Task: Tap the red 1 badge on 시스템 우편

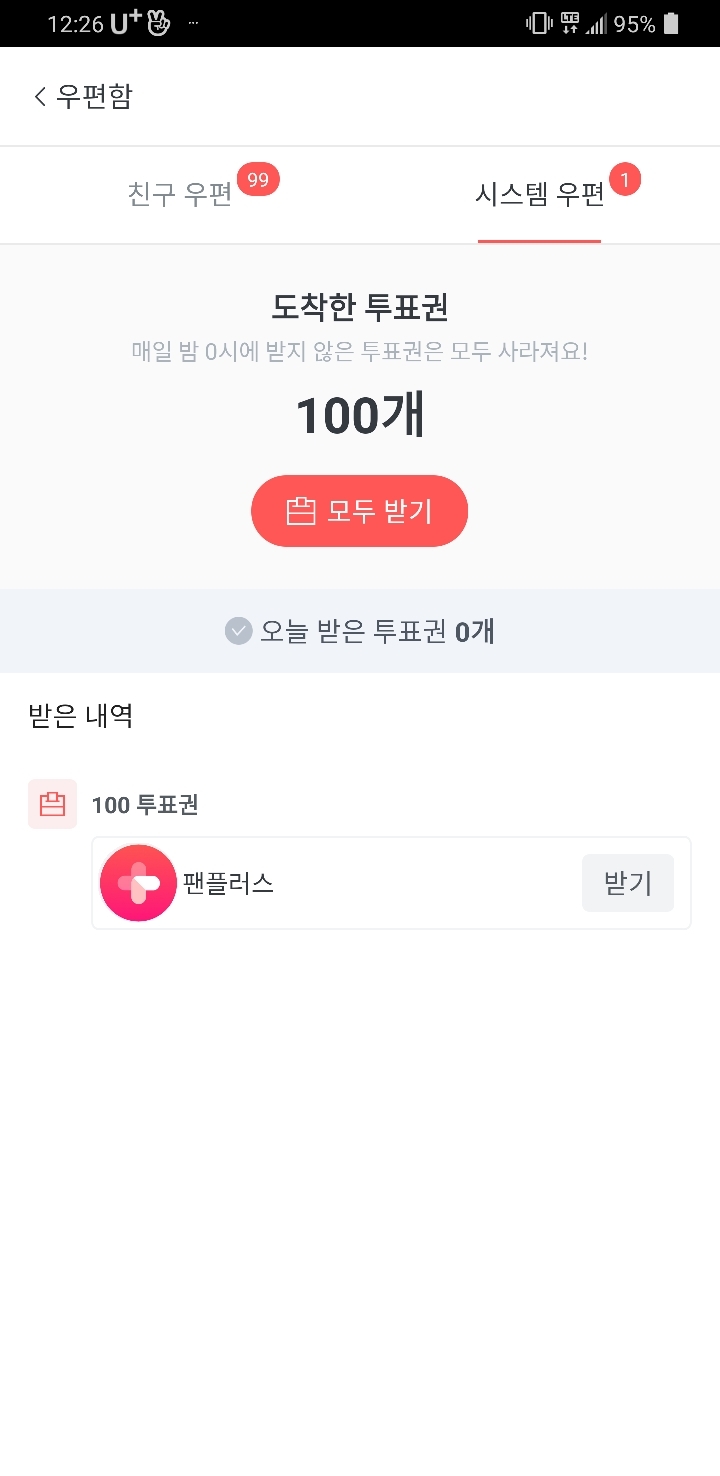Action: tap(625, 181)
